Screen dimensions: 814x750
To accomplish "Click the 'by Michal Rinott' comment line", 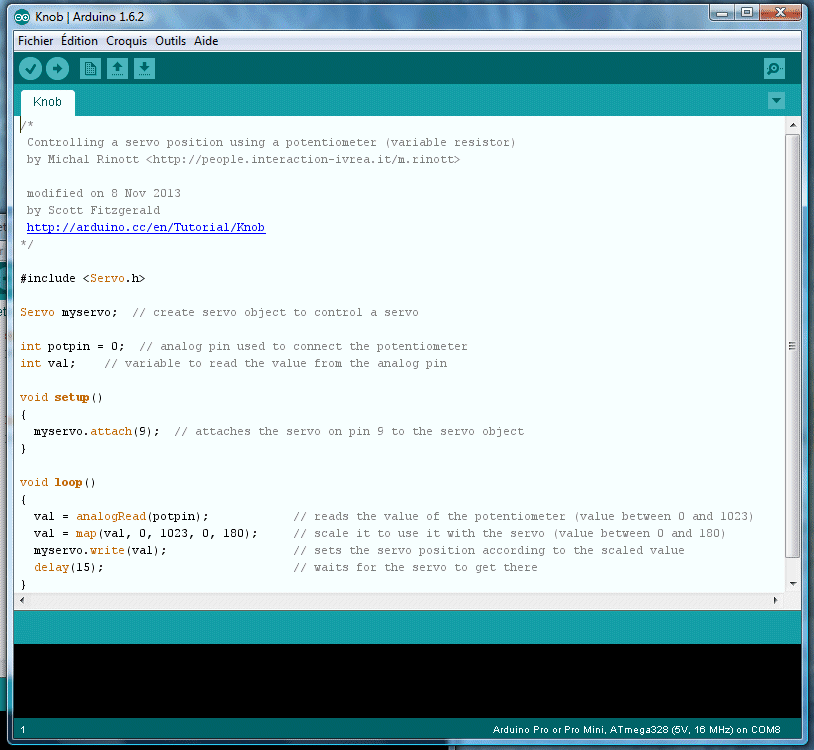I will pos(243,159).
